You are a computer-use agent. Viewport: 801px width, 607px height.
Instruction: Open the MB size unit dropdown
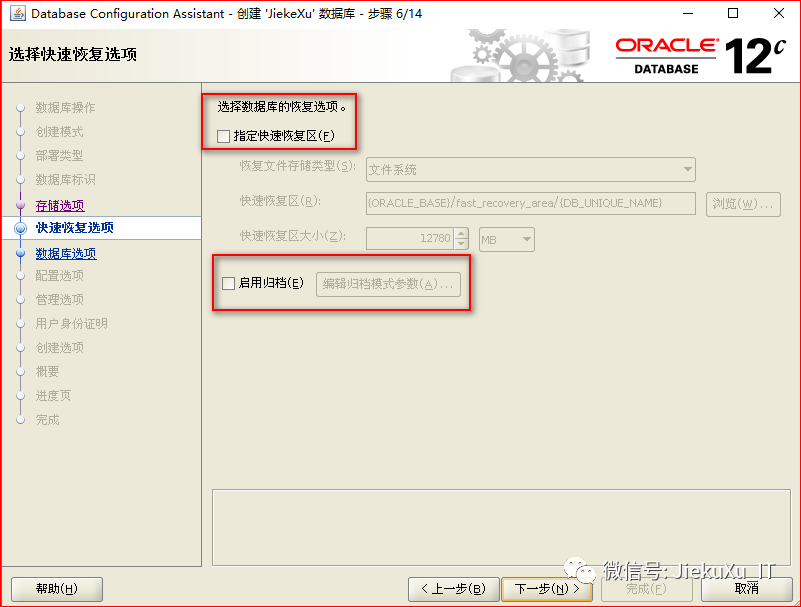(507, 240)
